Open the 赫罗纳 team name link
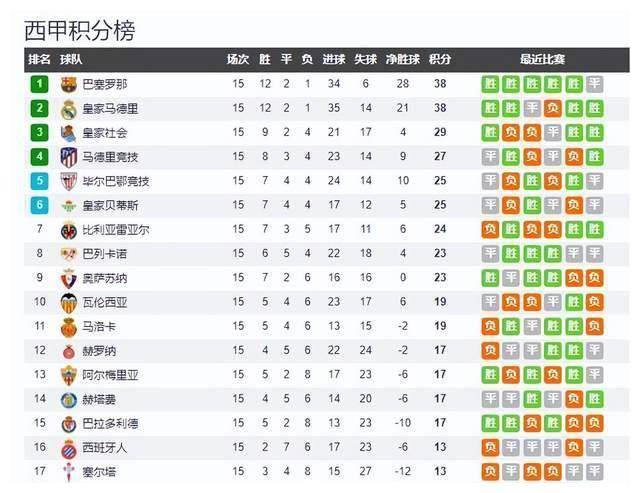This screenshot has width=640, height=493. point(98,350)
